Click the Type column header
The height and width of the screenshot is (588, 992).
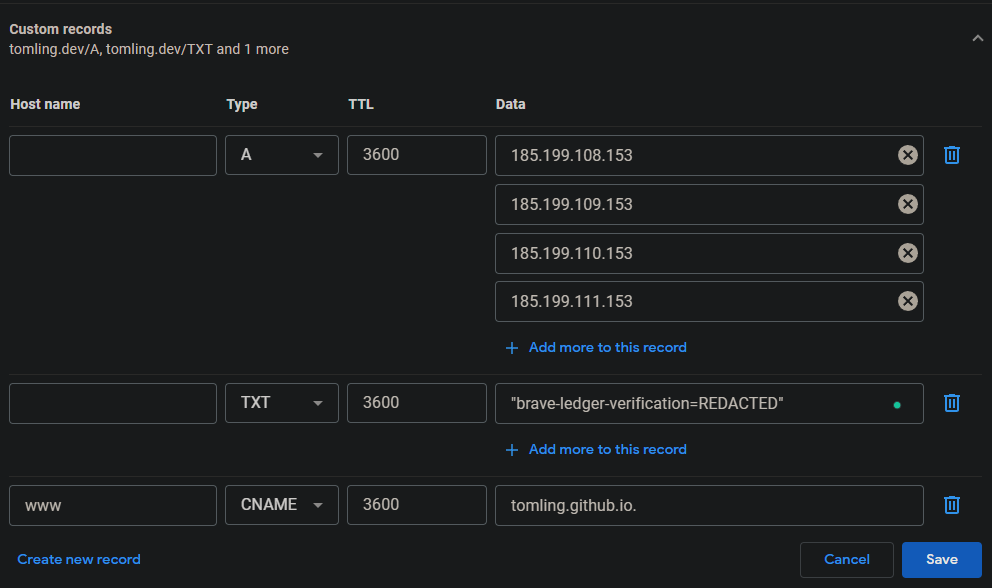(x=242, y=104)
